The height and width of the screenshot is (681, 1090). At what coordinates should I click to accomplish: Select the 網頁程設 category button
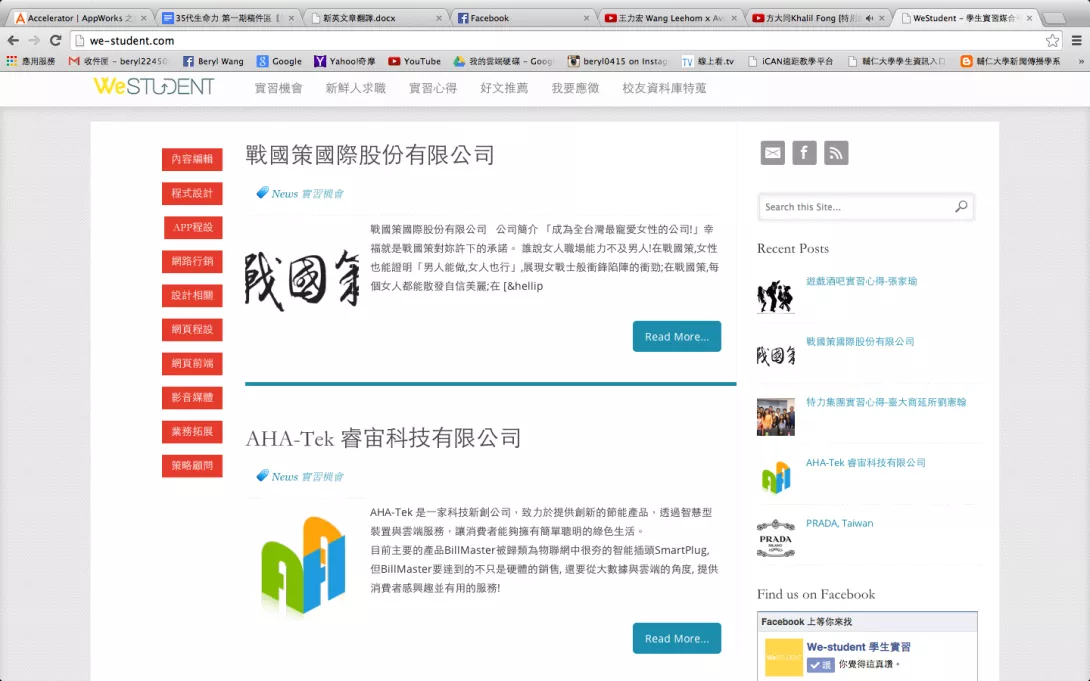pos(192,329)
